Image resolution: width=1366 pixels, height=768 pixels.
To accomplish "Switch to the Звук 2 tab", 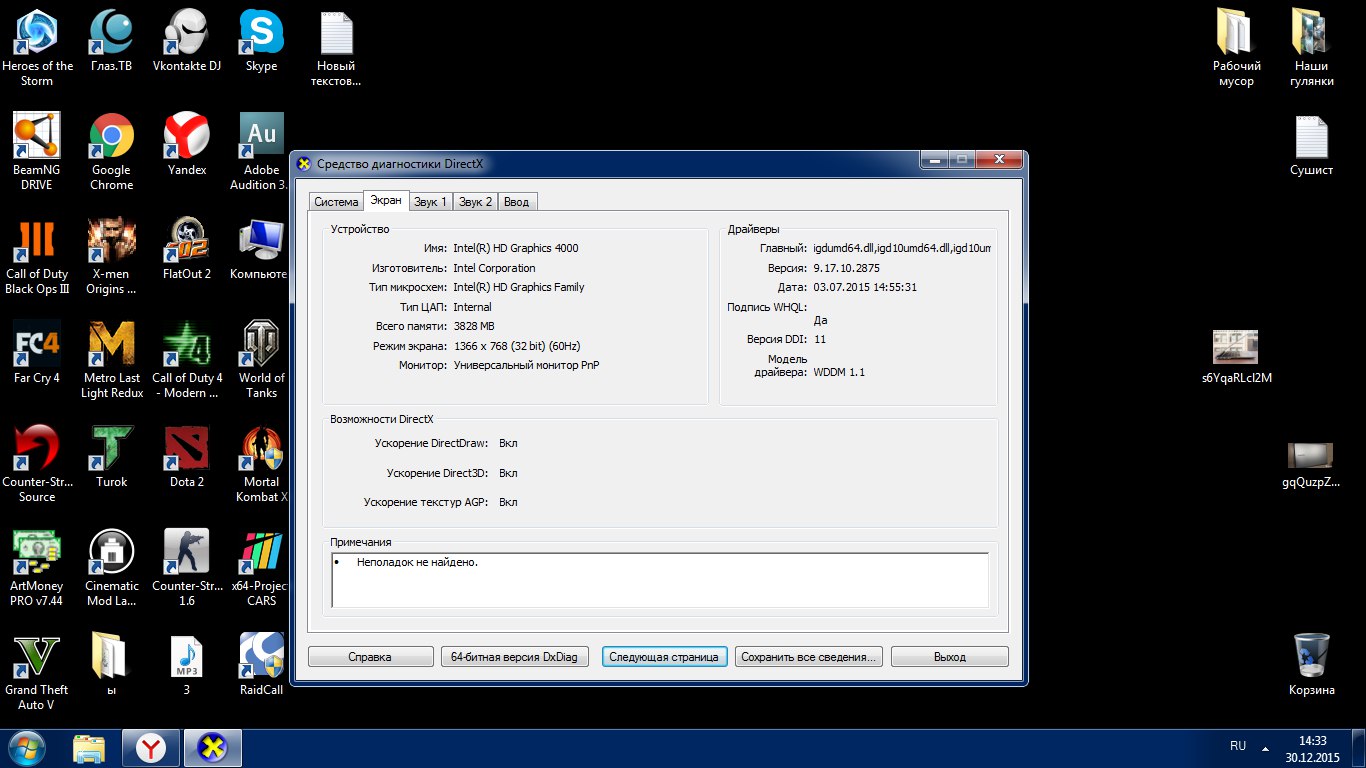I will (x=475, y=202).
